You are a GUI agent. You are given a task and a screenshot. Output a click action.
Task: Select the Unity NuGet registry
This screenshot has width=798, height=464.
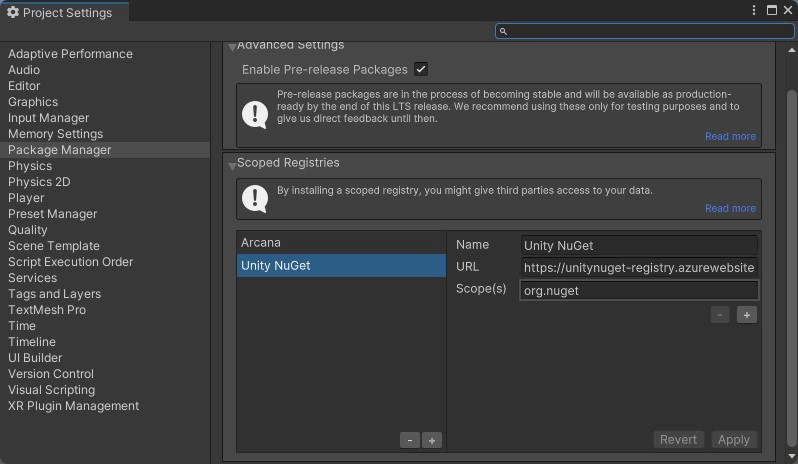pos(341,266)
